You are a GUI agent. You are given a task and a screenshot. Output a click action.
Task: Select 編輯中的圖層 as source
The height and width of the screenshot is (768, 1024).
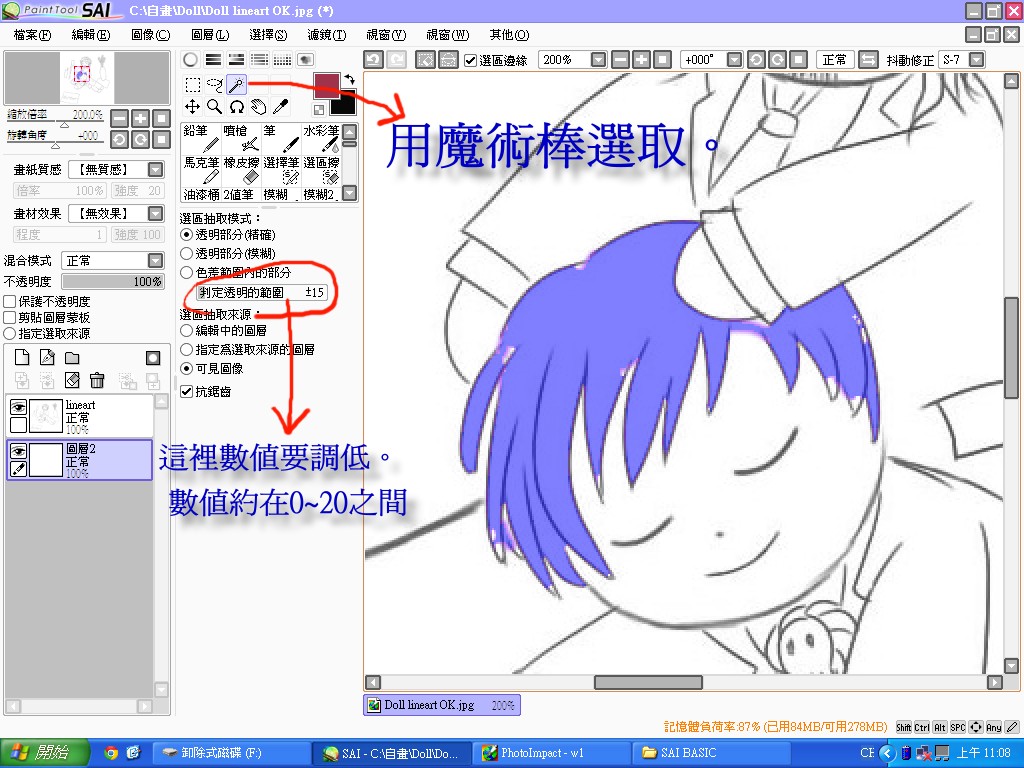click(187, 330)
